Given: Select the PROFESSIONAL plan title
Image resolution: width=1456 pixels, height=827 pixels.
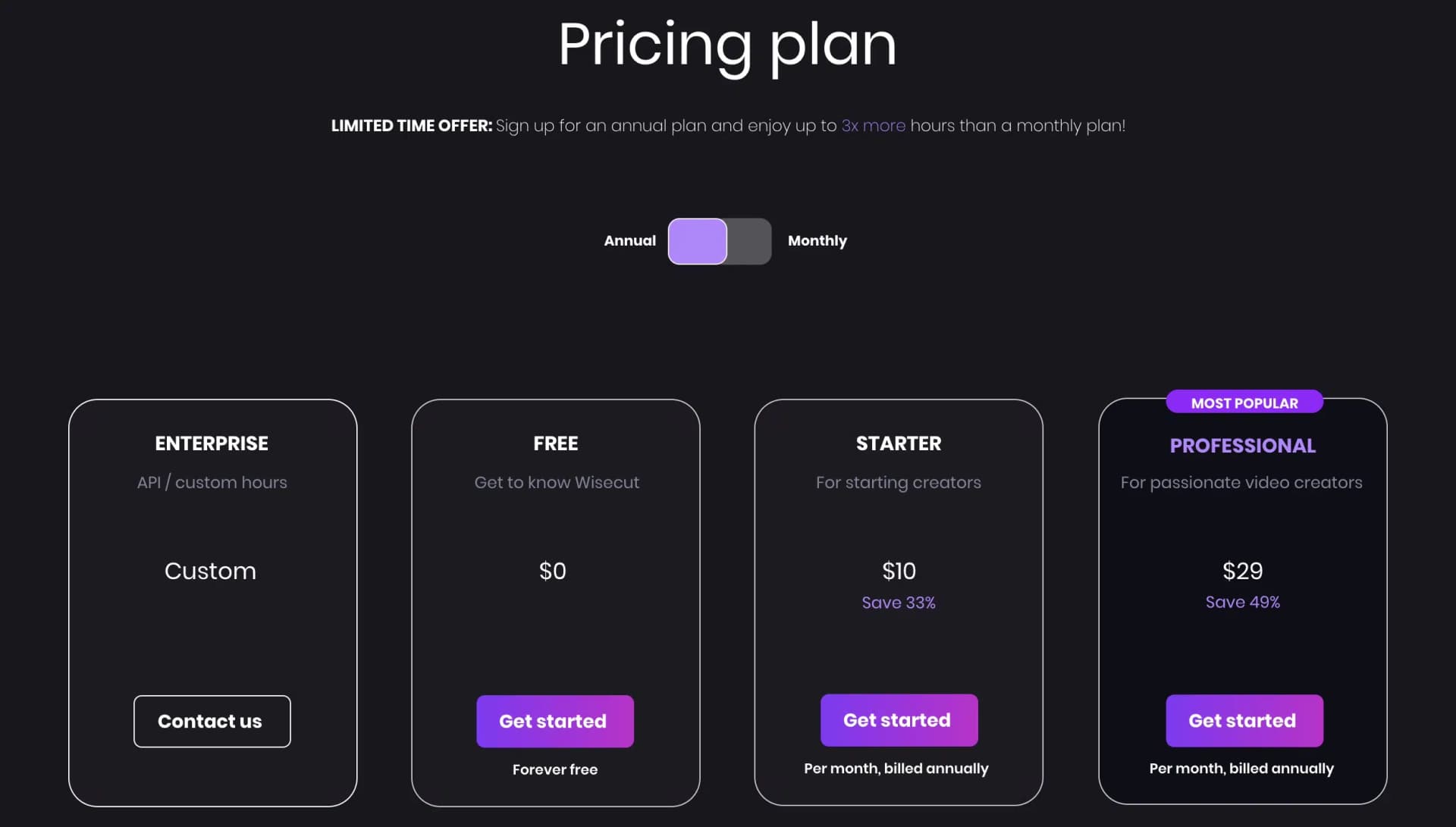Looking at the screenshot, I should tap(1241, 446).
